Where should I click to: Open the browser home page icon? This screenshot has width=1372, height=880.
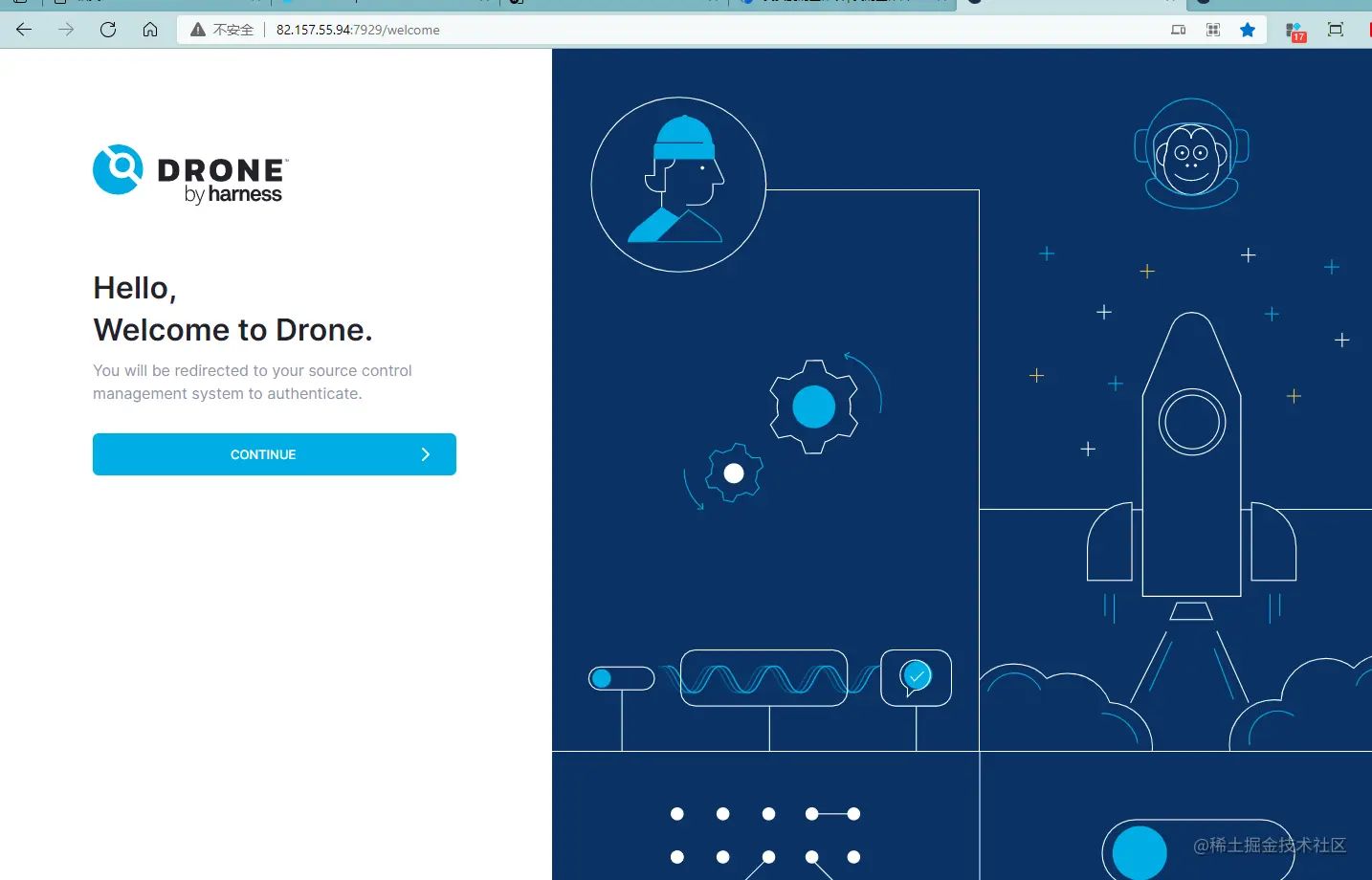[150, 30]
